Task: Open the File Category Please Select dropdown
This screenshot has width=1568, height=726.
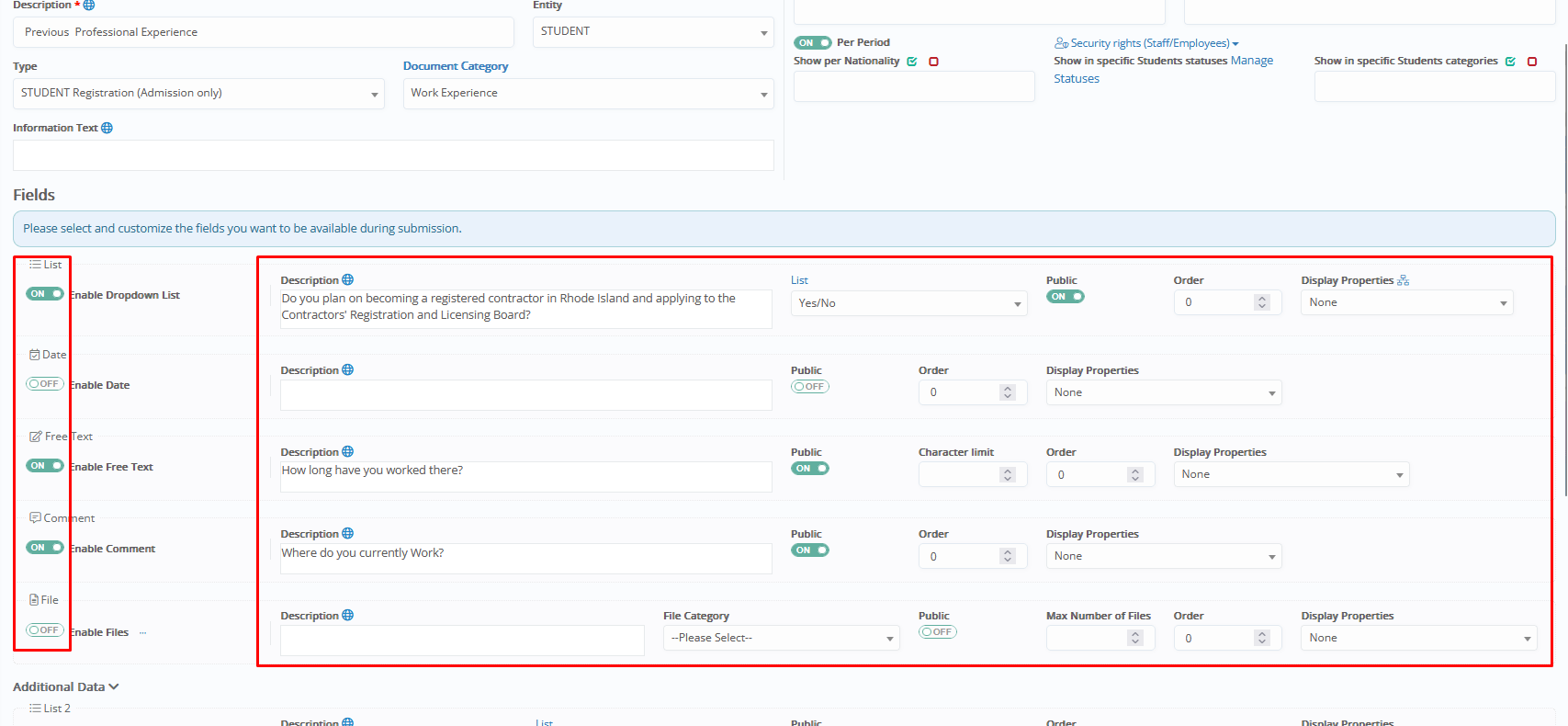Action: click(x=781, y=638)
